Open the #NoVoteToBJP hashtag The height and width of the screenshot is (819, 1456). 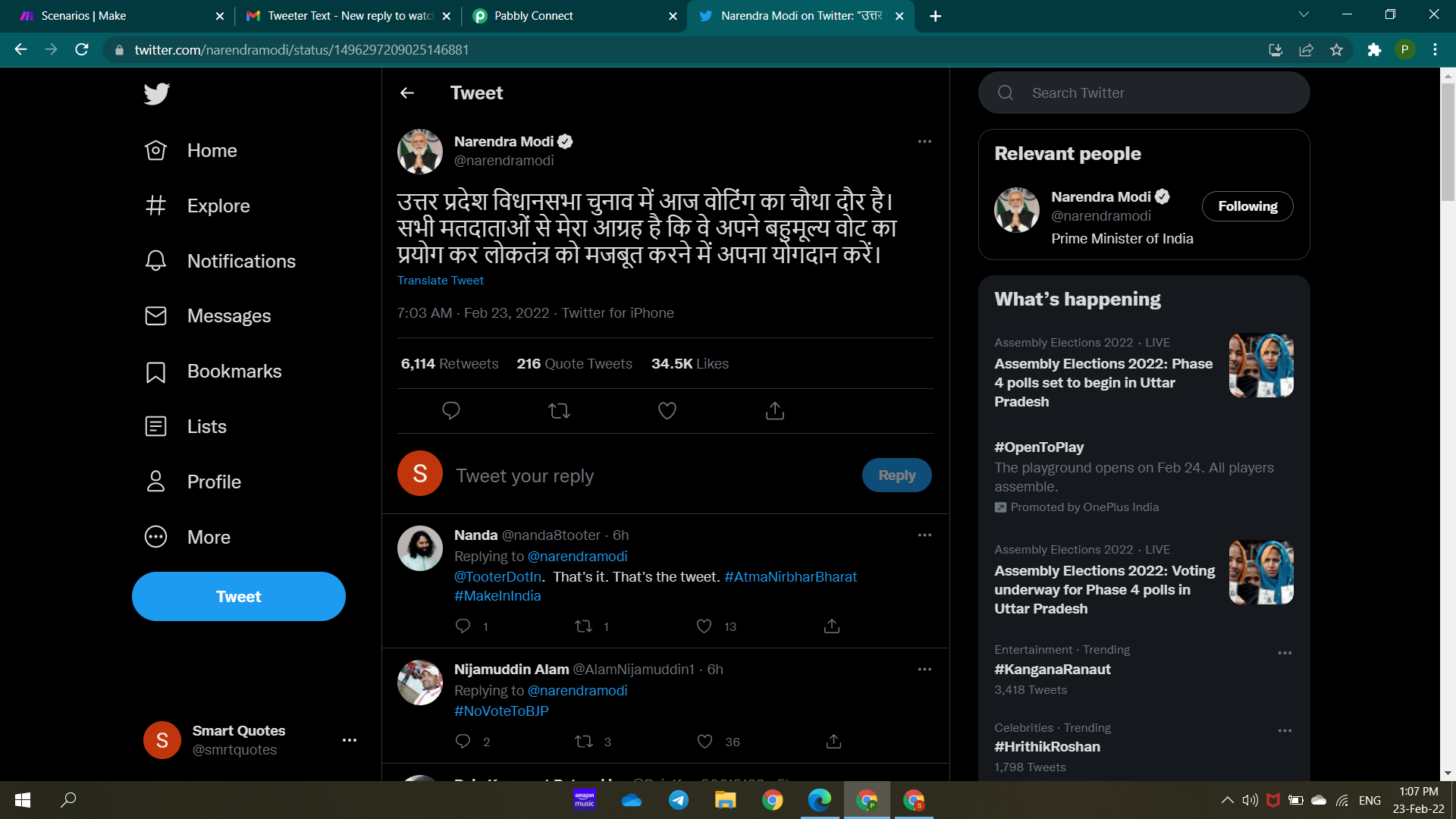point(501,711)
